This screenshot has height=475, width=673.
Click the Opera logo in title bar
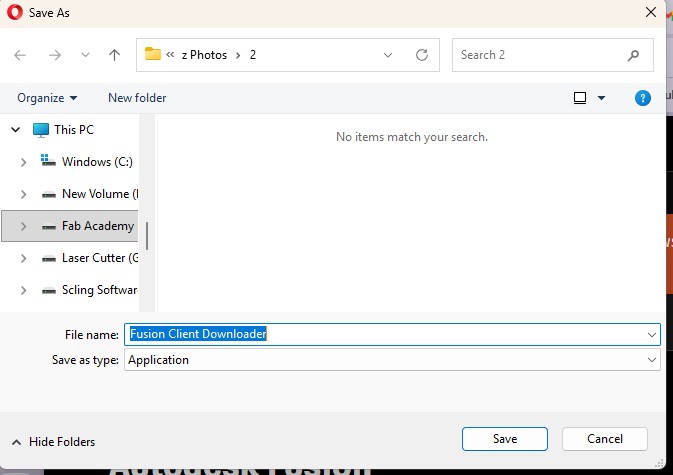15,12
